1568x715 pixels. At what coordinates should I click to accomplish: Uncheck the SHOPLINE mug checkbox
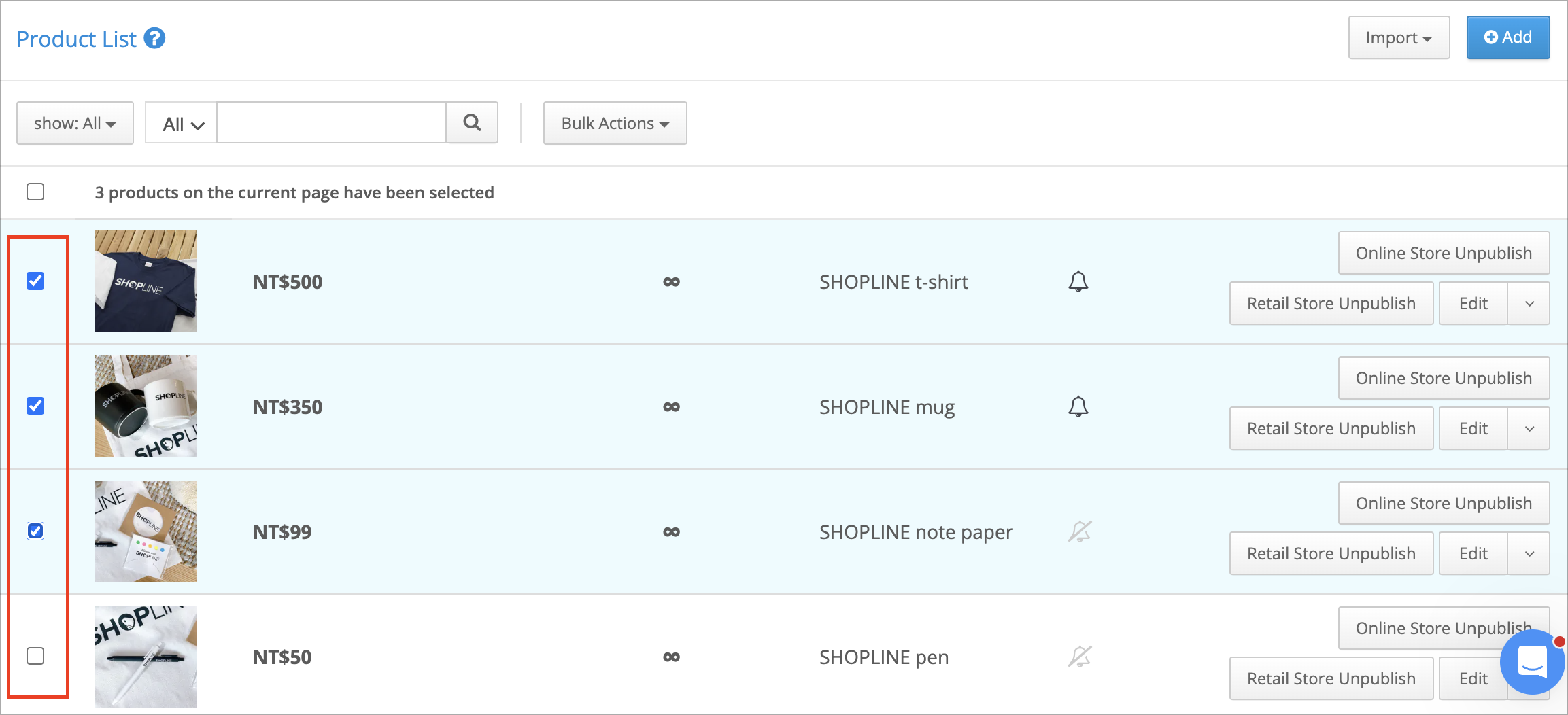point(35,406)
